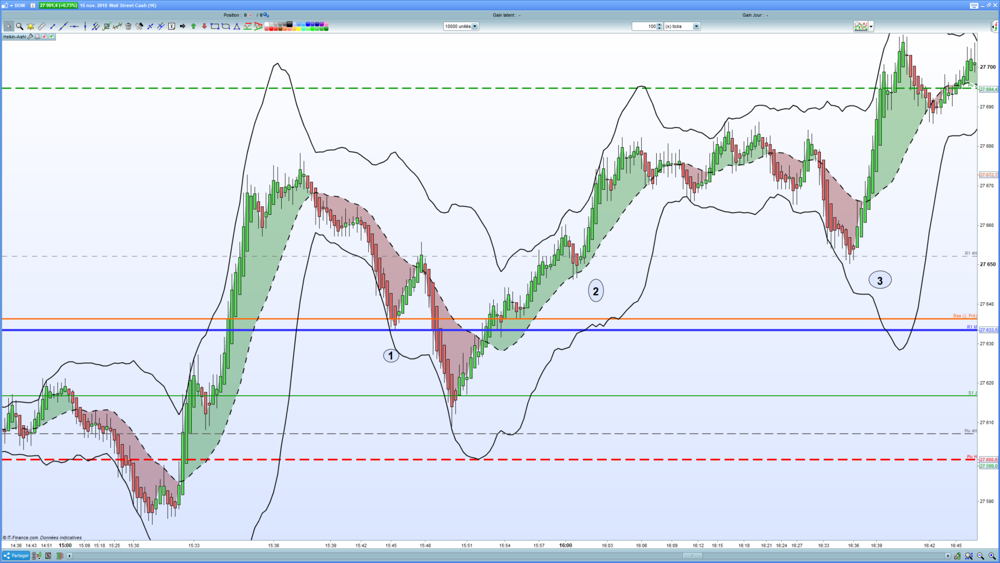Select the rectangle drawing tool

click(x=215, y=26)
